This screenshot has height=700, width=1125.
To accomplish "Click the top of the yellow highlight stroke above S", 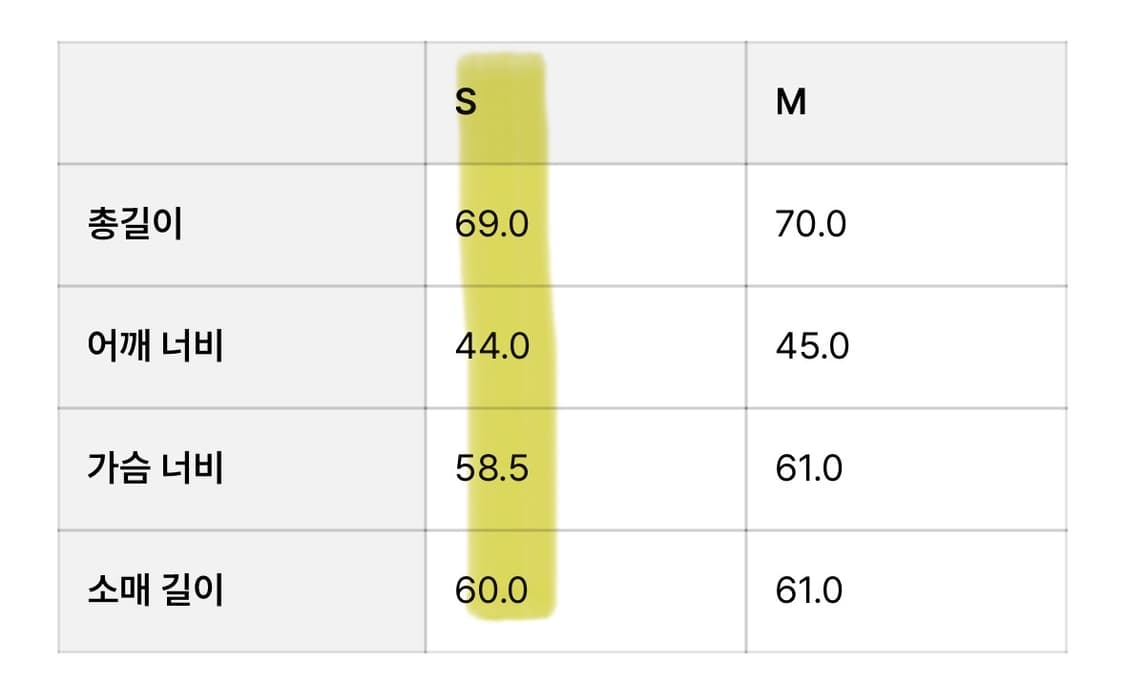I will point(501,60).
